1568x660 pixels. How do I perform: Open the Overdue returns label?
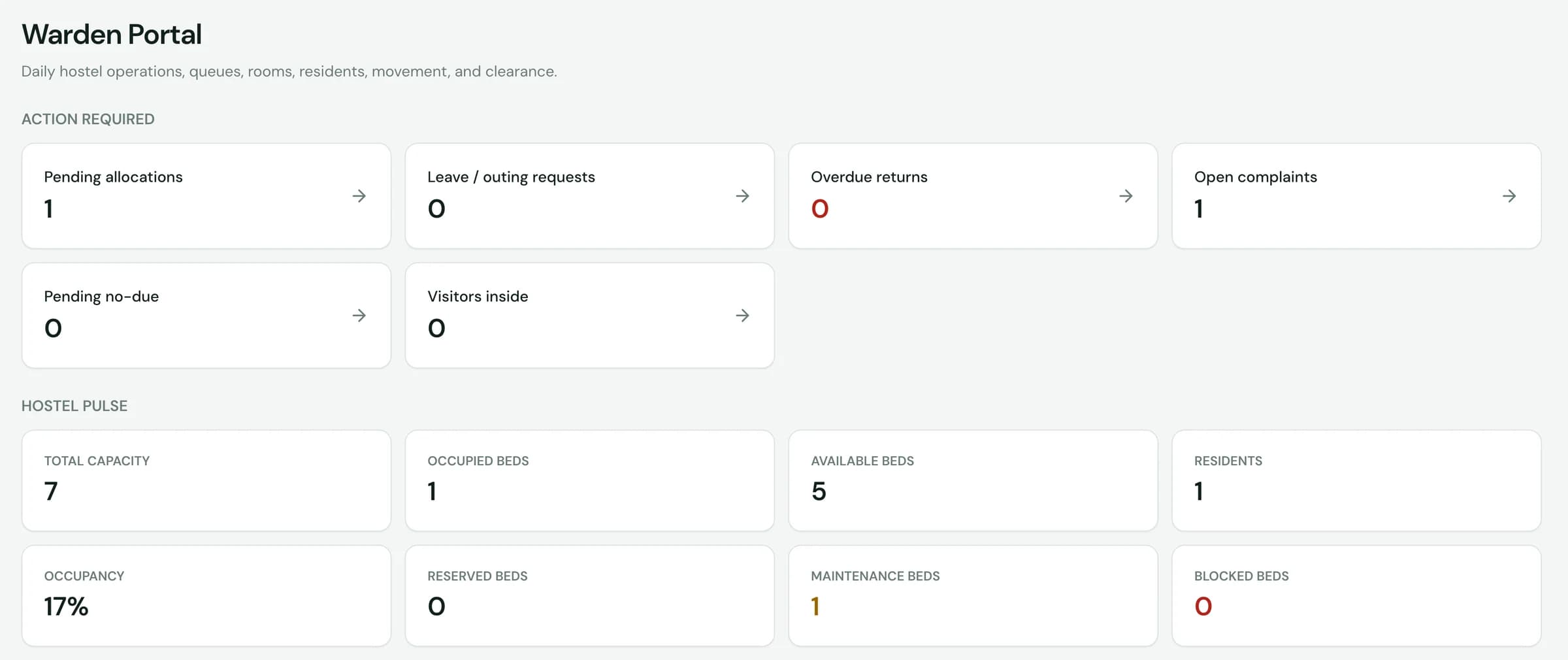click(869, 177)
